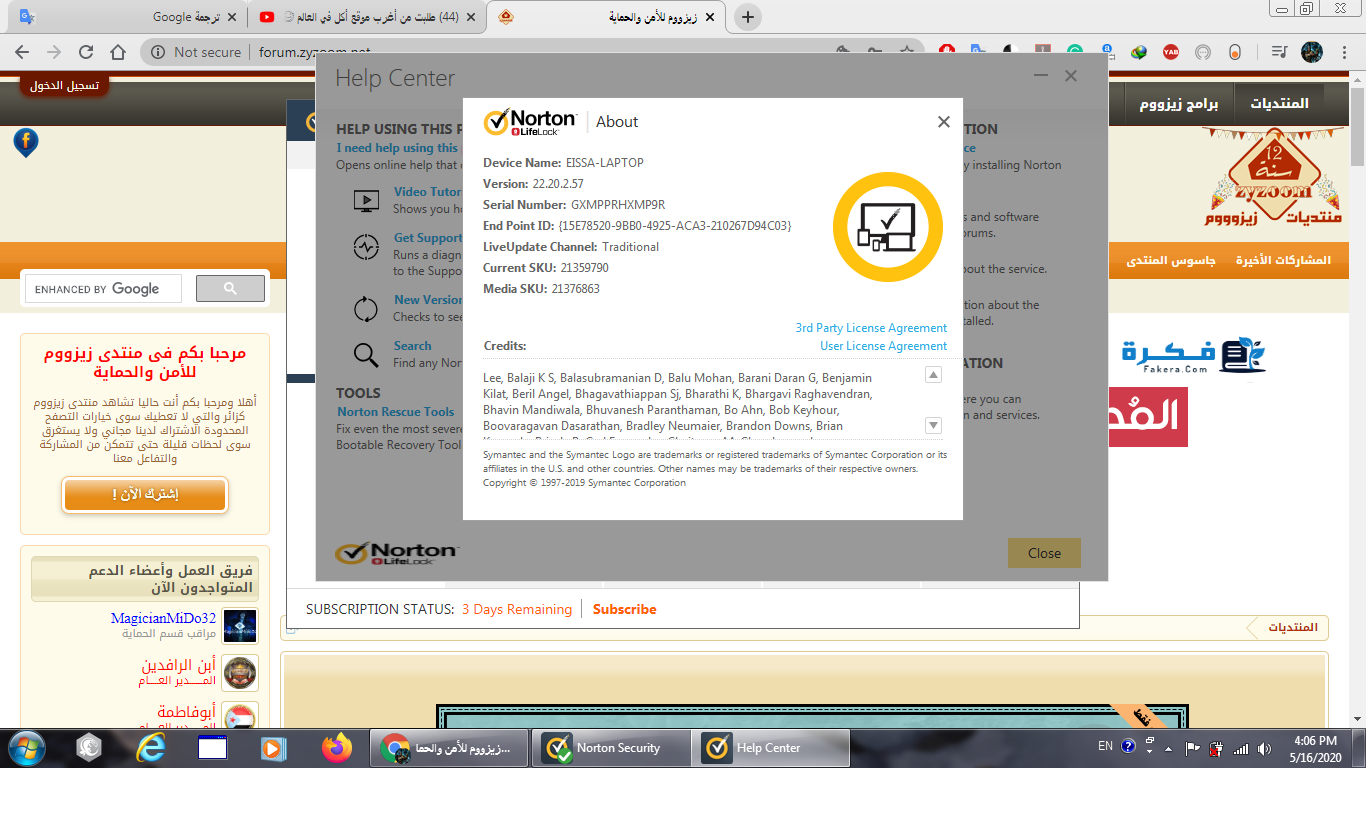Click the taskbar volume speaker icon
Image resolution: width=1366 pixels, height=822 pixels.
pyautogui.click(x=1265, y=748)
